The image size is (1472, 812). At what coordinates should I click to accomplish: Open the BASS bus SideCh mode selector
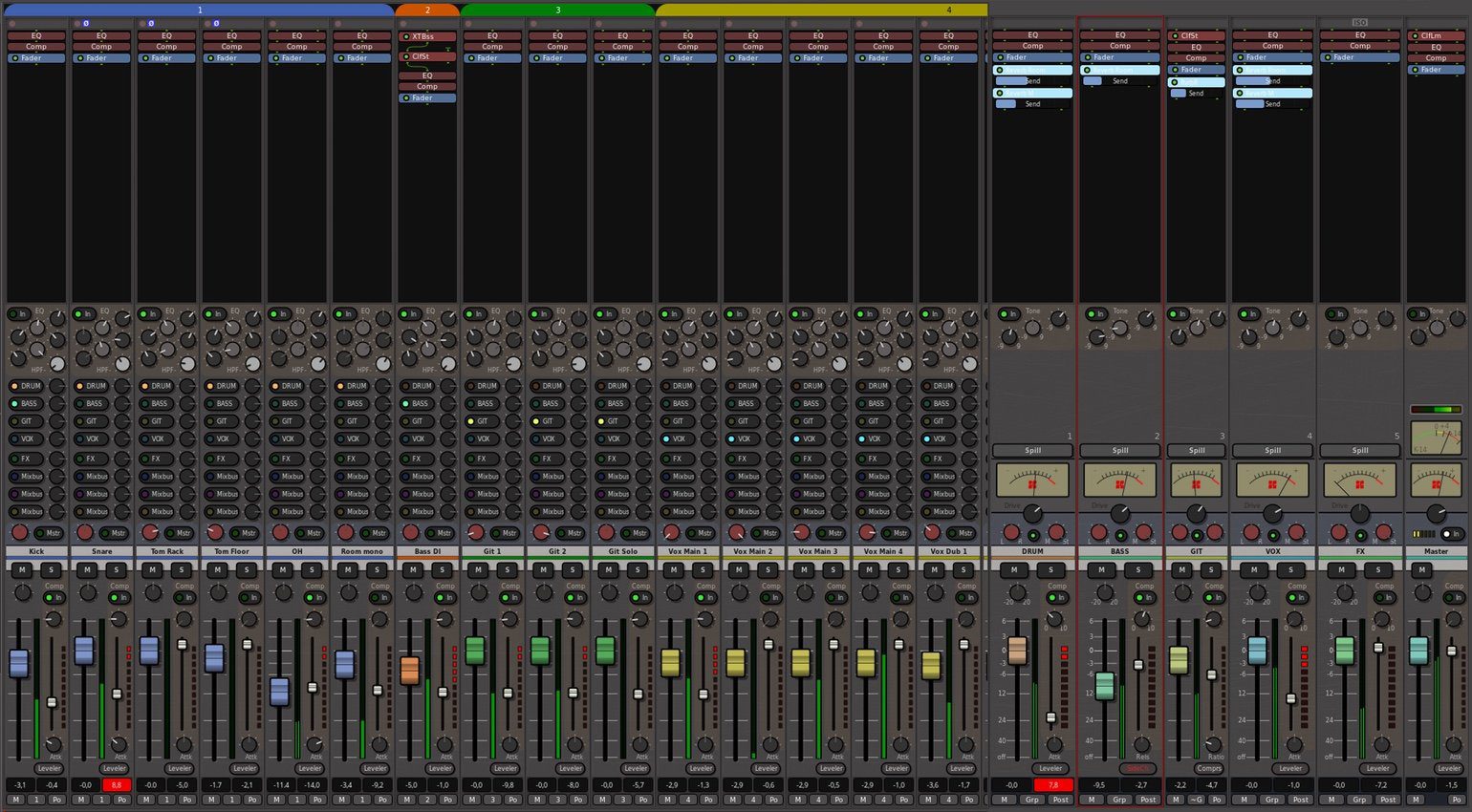coord(1137,768)
